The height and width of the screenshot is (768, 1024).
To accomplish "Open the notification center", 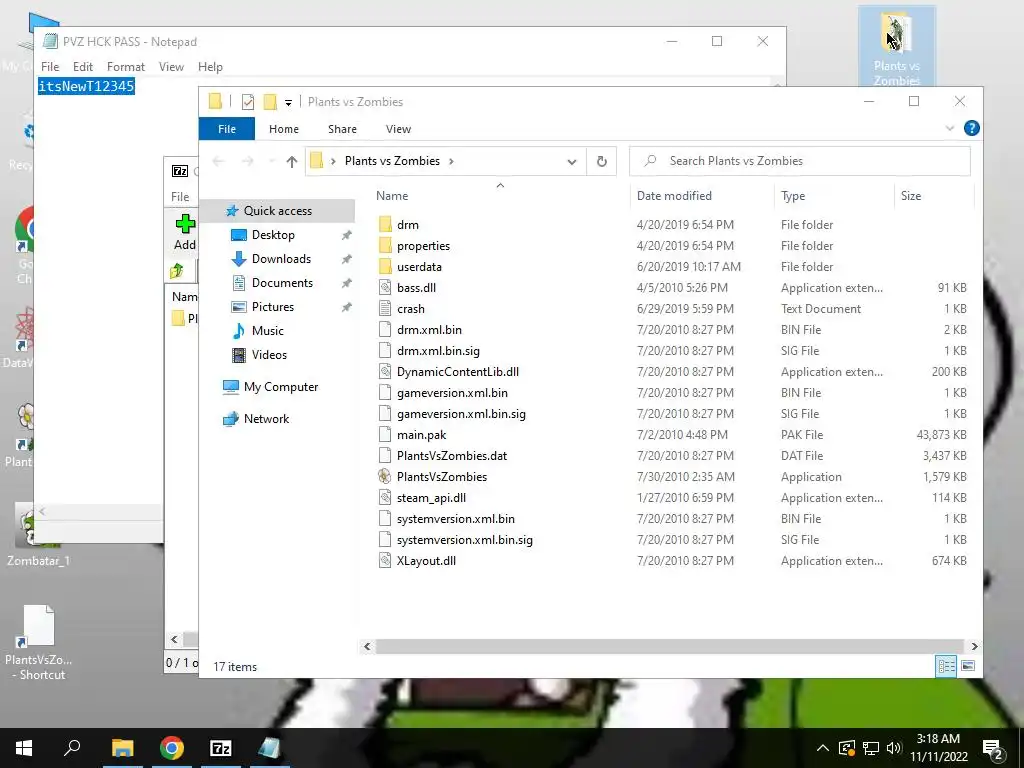I will [x=993, y=749].
